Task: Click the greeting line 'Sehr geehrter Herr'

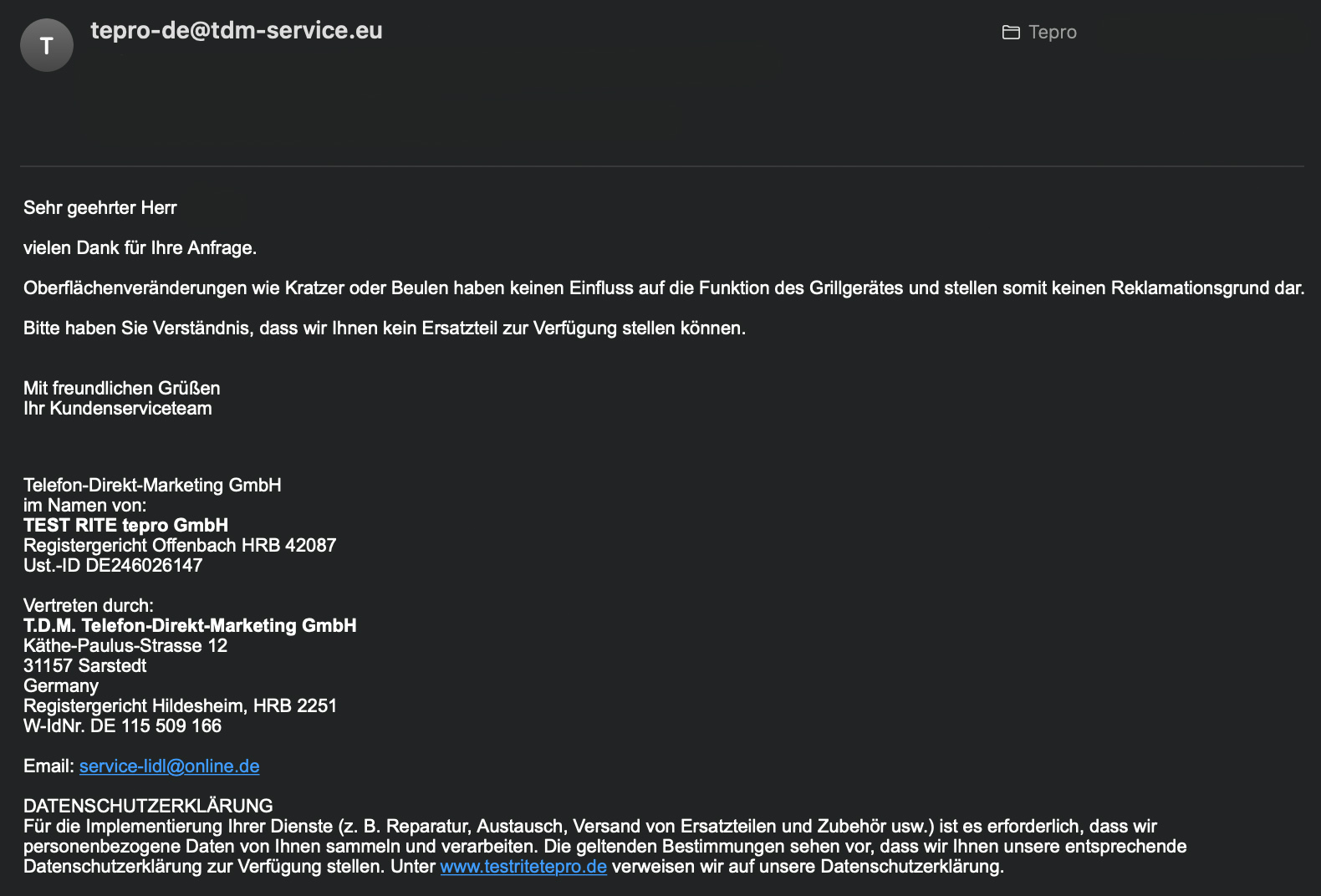Action: [100, 207]
